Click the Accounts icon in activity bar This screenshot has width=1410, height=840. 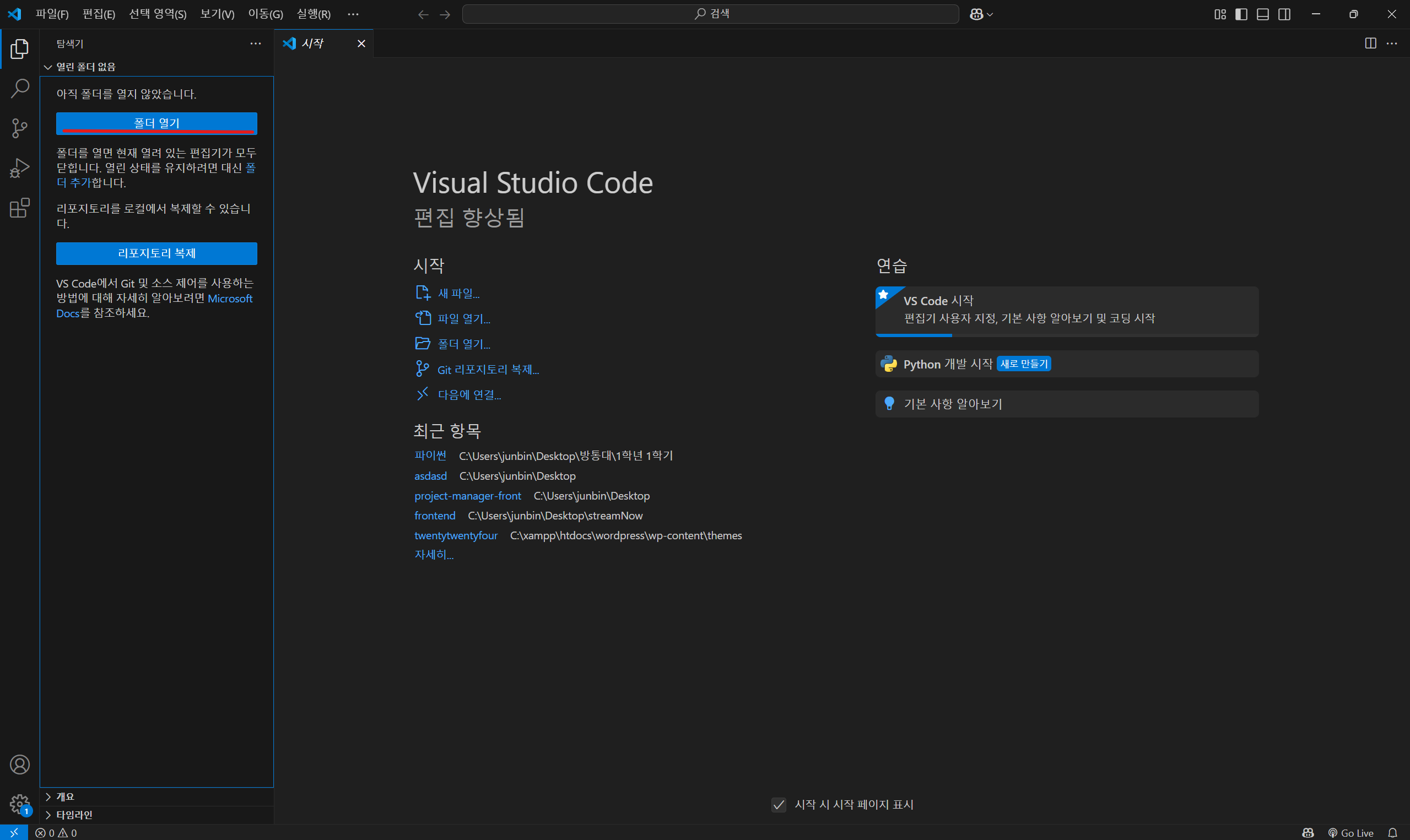[20, 765]
